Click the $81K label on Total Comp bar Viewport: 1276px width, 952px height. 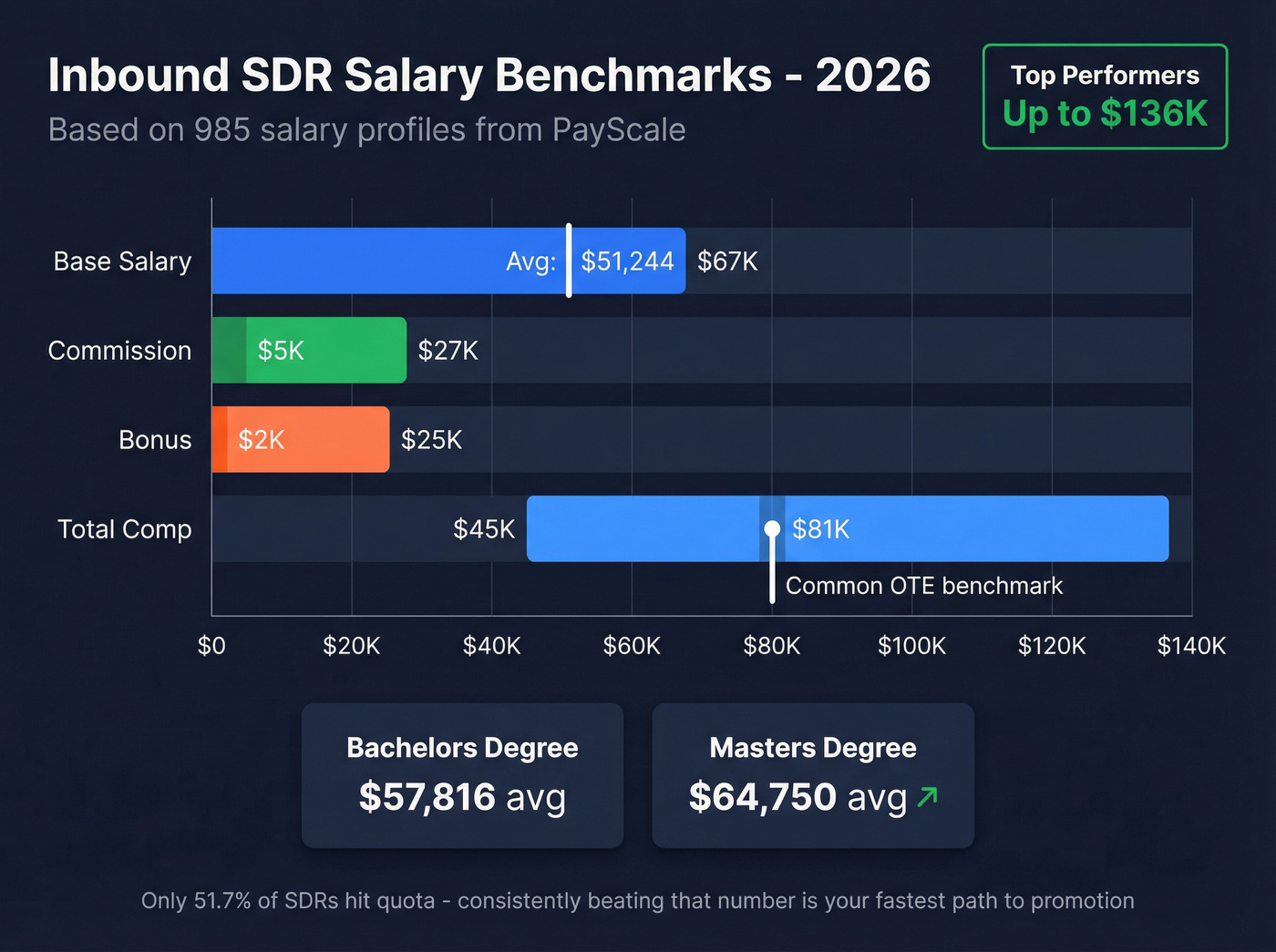819,528
